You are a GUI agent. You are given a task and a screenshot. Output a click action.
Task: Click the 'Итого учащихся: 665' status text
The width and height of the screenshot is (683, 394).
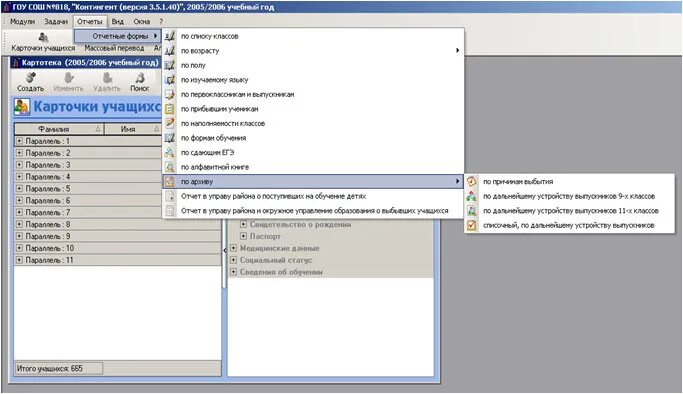[50, 368]
